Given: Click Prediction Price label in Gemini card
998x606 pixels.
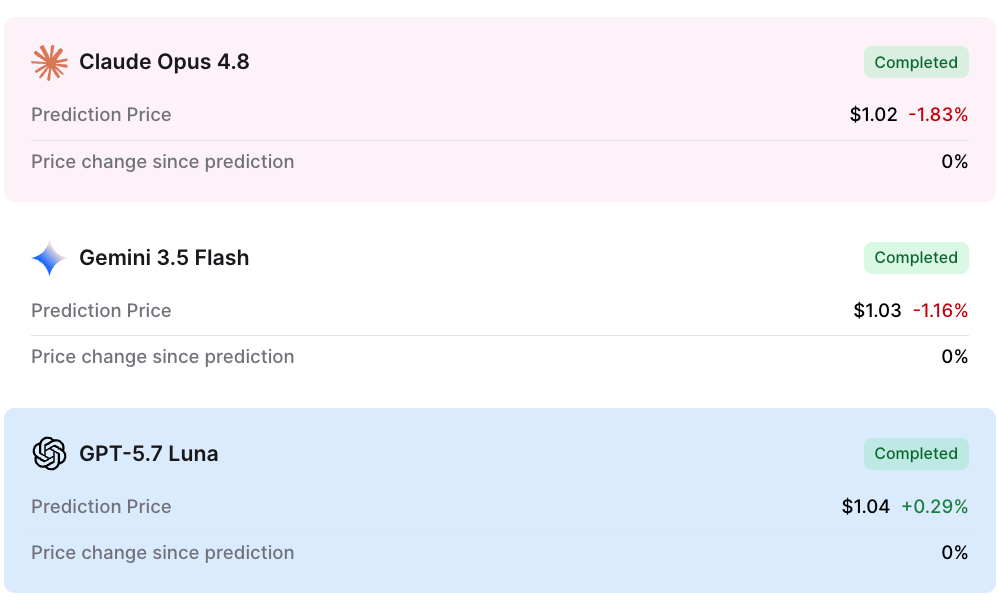Looking at the screenshot, I should pyautogui.click(x=101, y=311).
